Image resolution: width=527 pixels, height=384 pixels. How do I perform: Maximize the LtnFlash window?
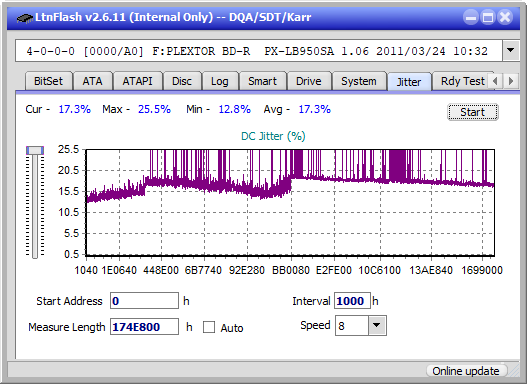coord(488,17)
